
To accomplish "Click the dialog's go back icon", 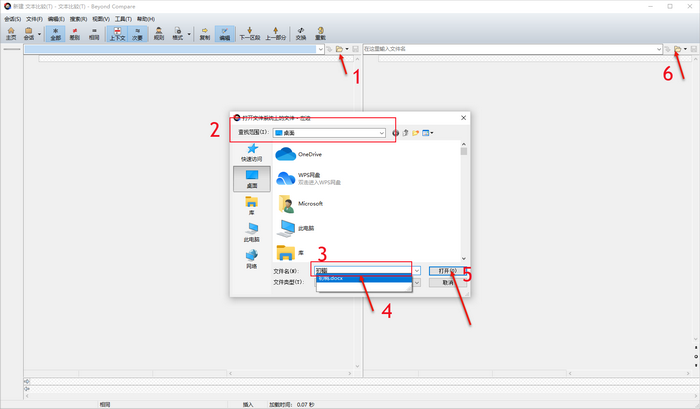I will [396, 133].
